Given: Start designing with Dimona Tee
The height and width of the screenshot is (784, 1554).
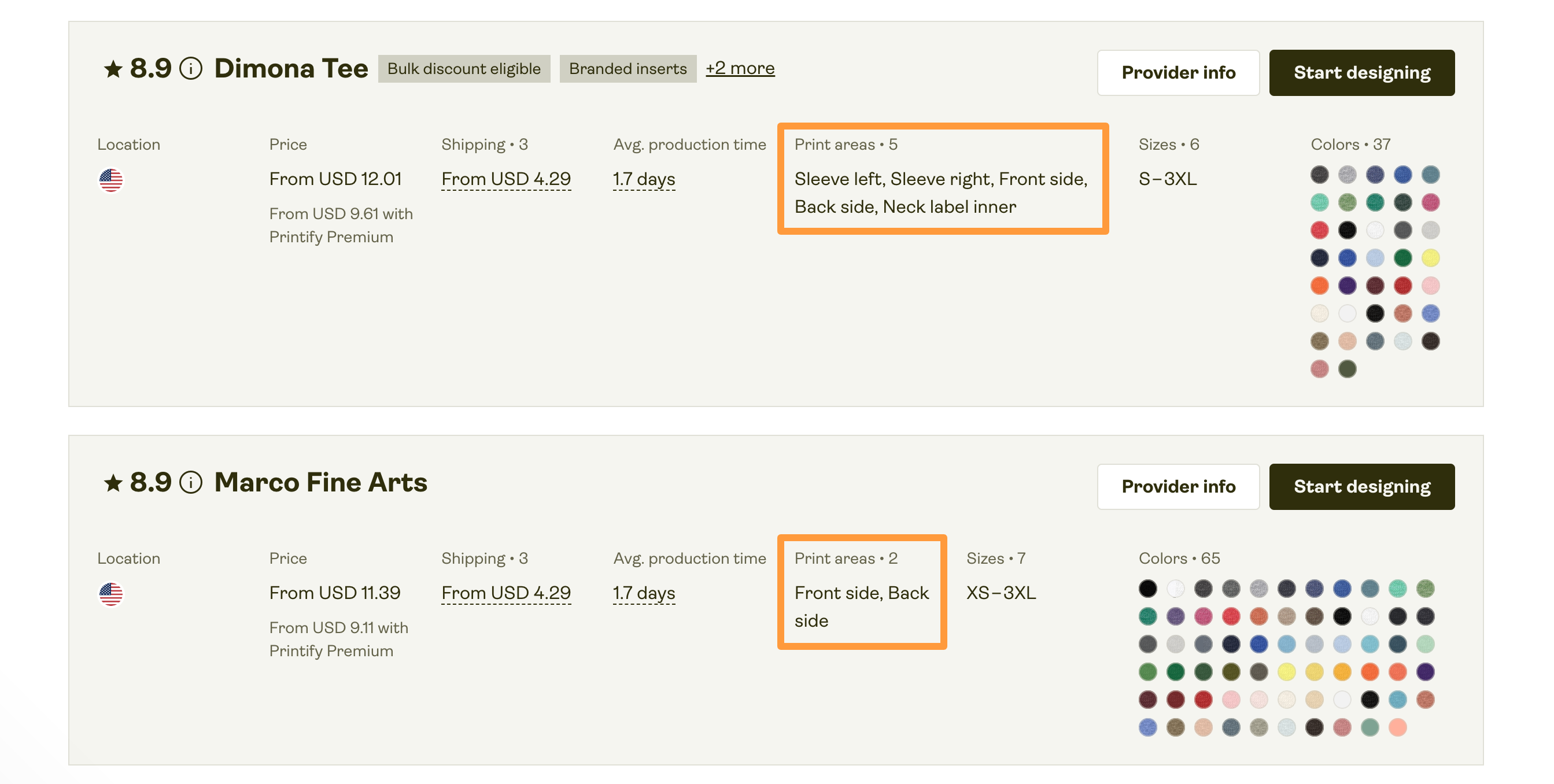Looking at the screenshot, I should pos(1361,72).
